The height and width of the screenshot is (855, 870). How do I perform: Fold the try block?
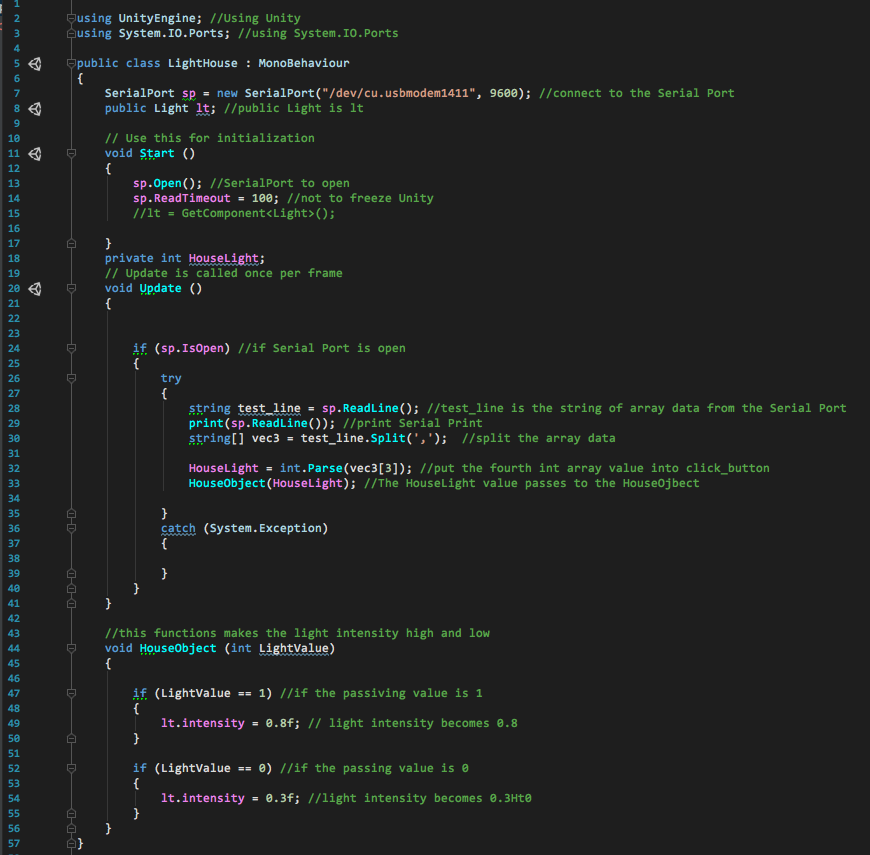pos(71,378)
